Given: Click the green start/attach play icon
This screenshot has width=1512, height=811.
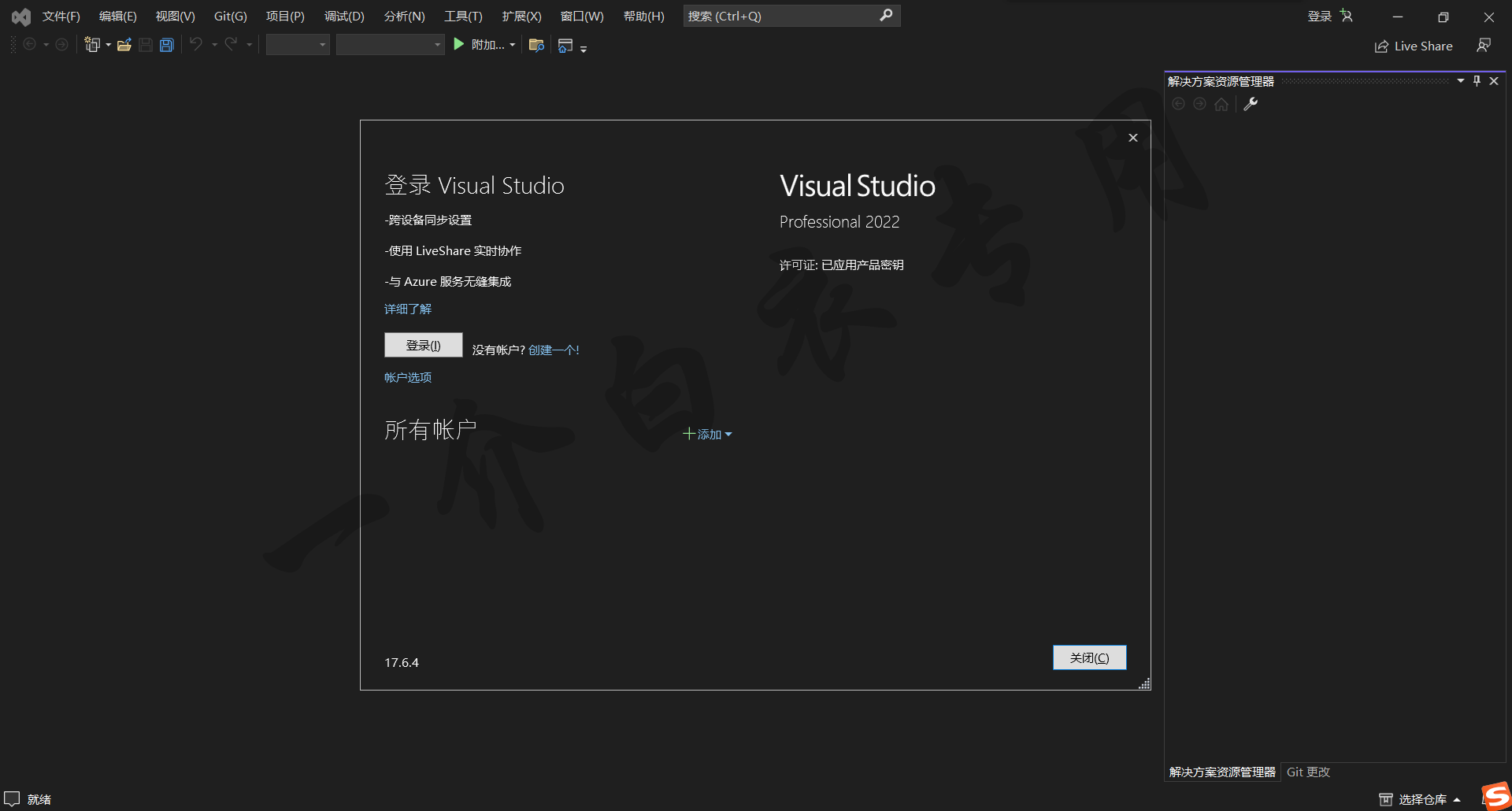Looking at the screenshot, I should tap(459, 45).
